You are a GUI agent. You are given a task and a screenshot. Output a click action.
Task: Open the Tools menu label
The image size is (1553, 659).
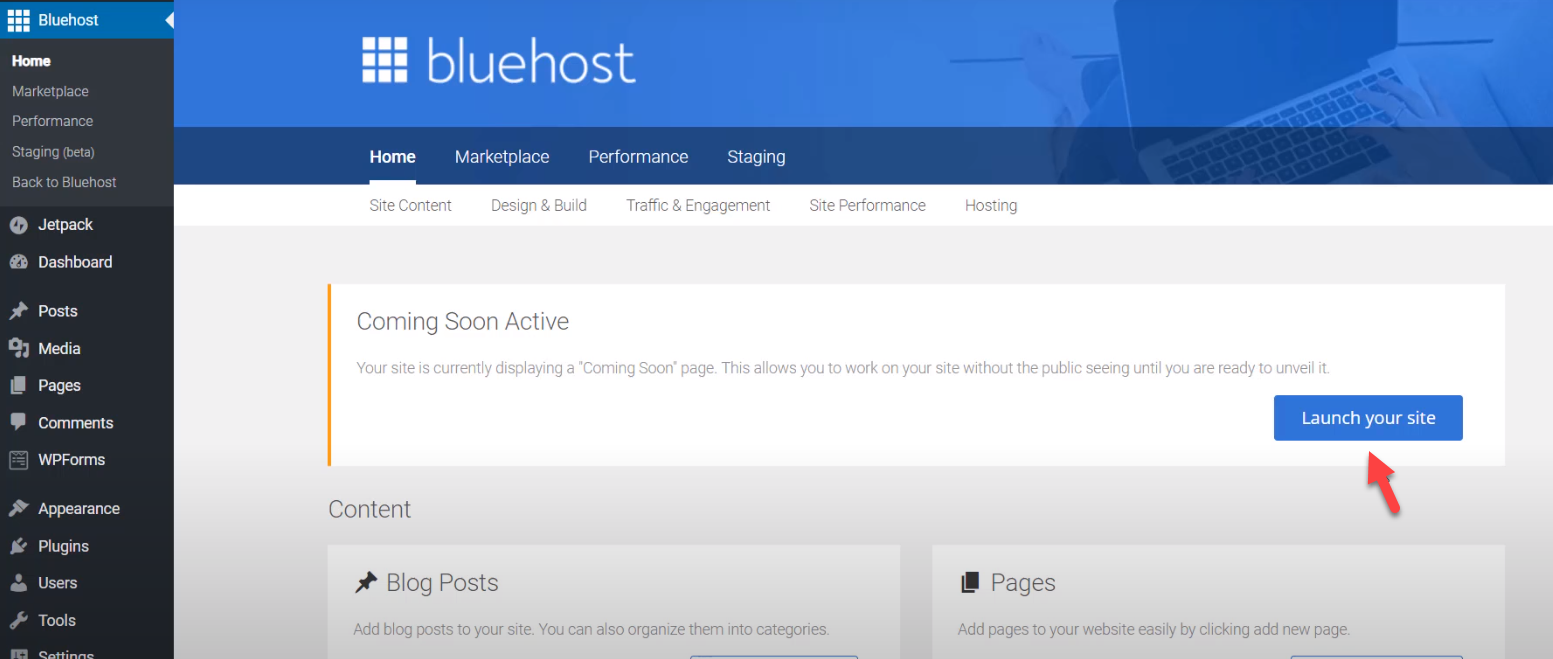coord(57,620)
